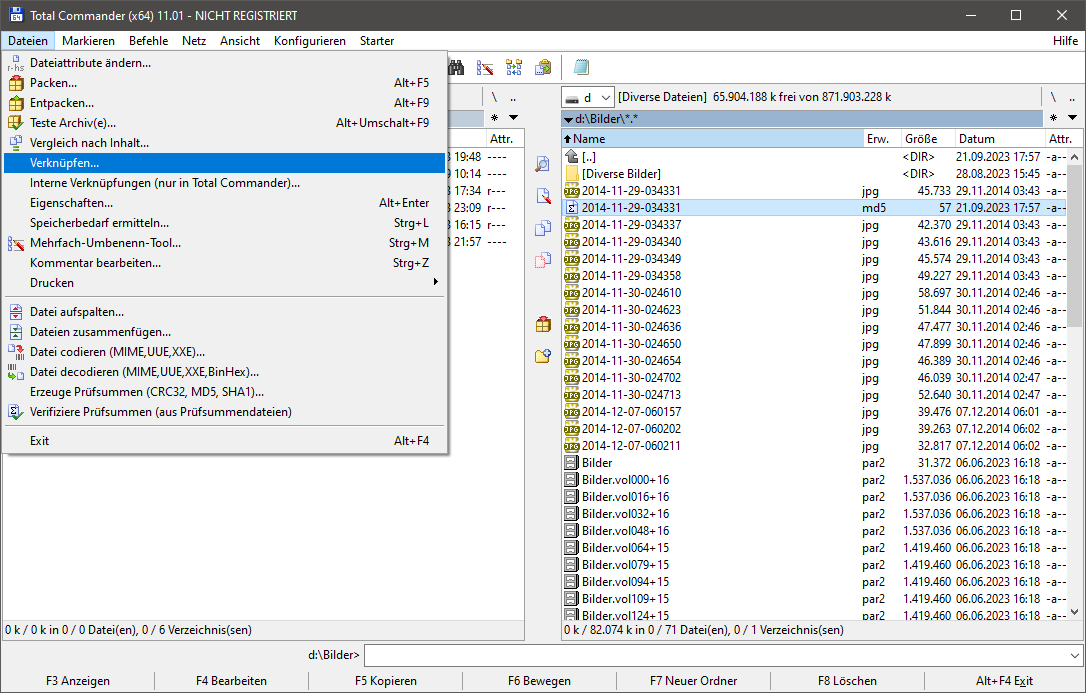The width and height of the screenshot is (1086, 693).
Task: Click the pack archive icon in middle bar
Action: [x=543, y=324]
